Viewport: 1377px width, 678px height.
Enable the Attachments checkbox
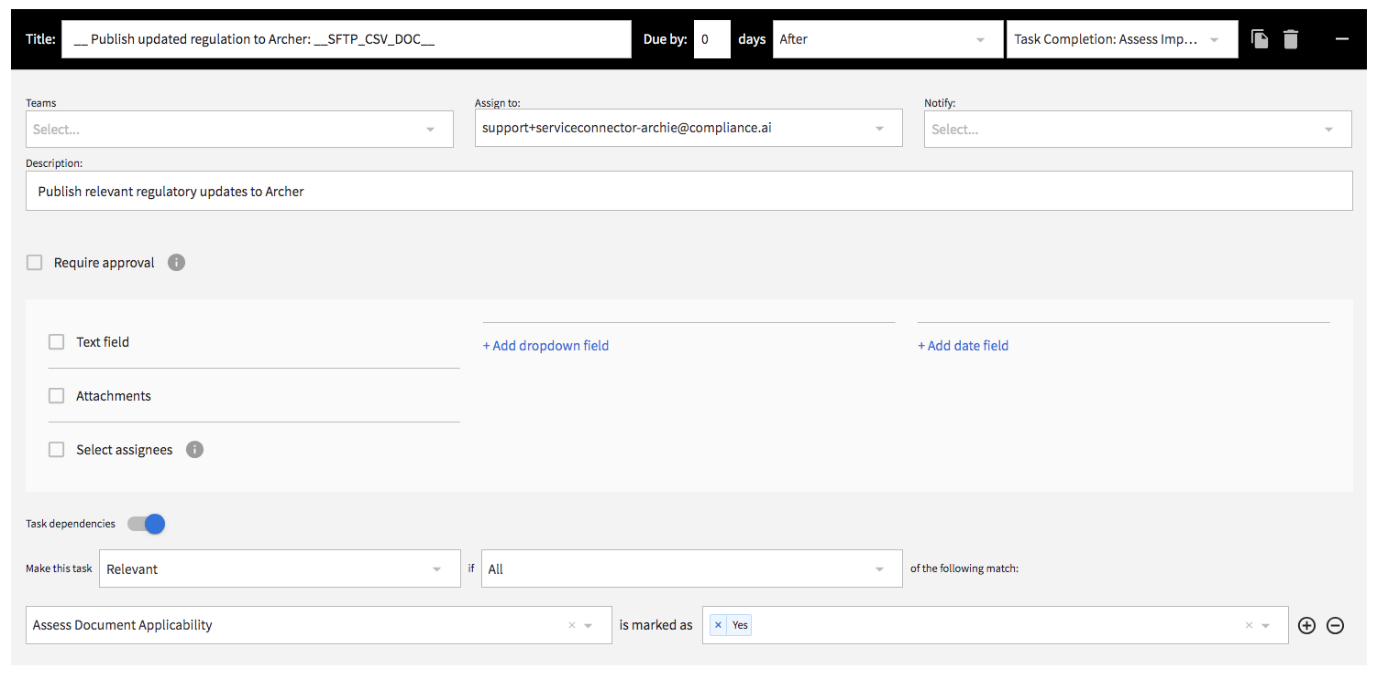click(57, 396)
